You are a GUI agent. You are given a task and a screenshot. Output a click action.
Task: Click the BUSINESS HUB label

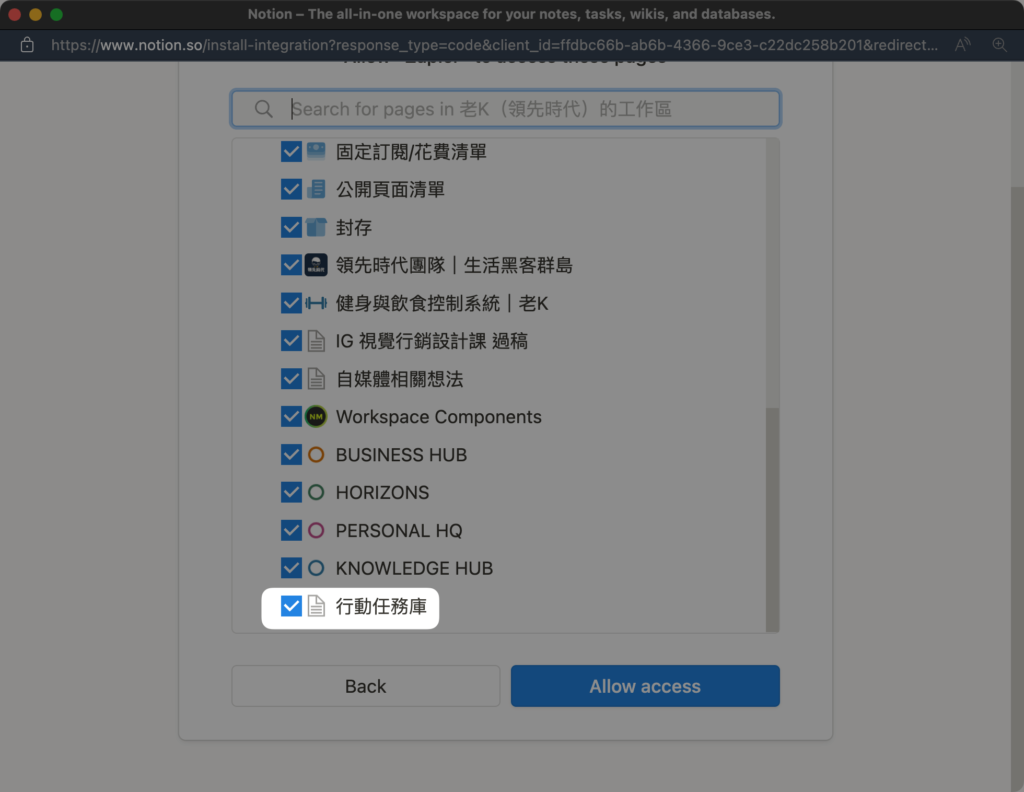(402, 455)
